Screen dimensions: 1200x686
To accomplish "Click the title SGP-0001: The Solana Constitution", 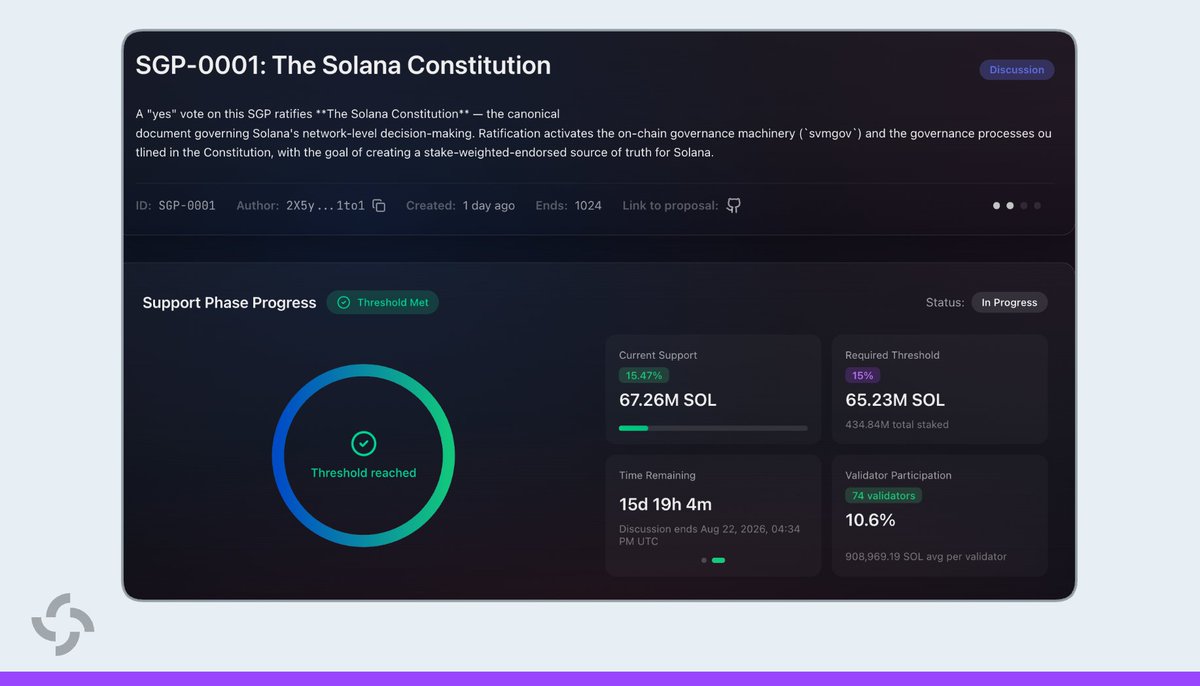I will tap(343, 66).
